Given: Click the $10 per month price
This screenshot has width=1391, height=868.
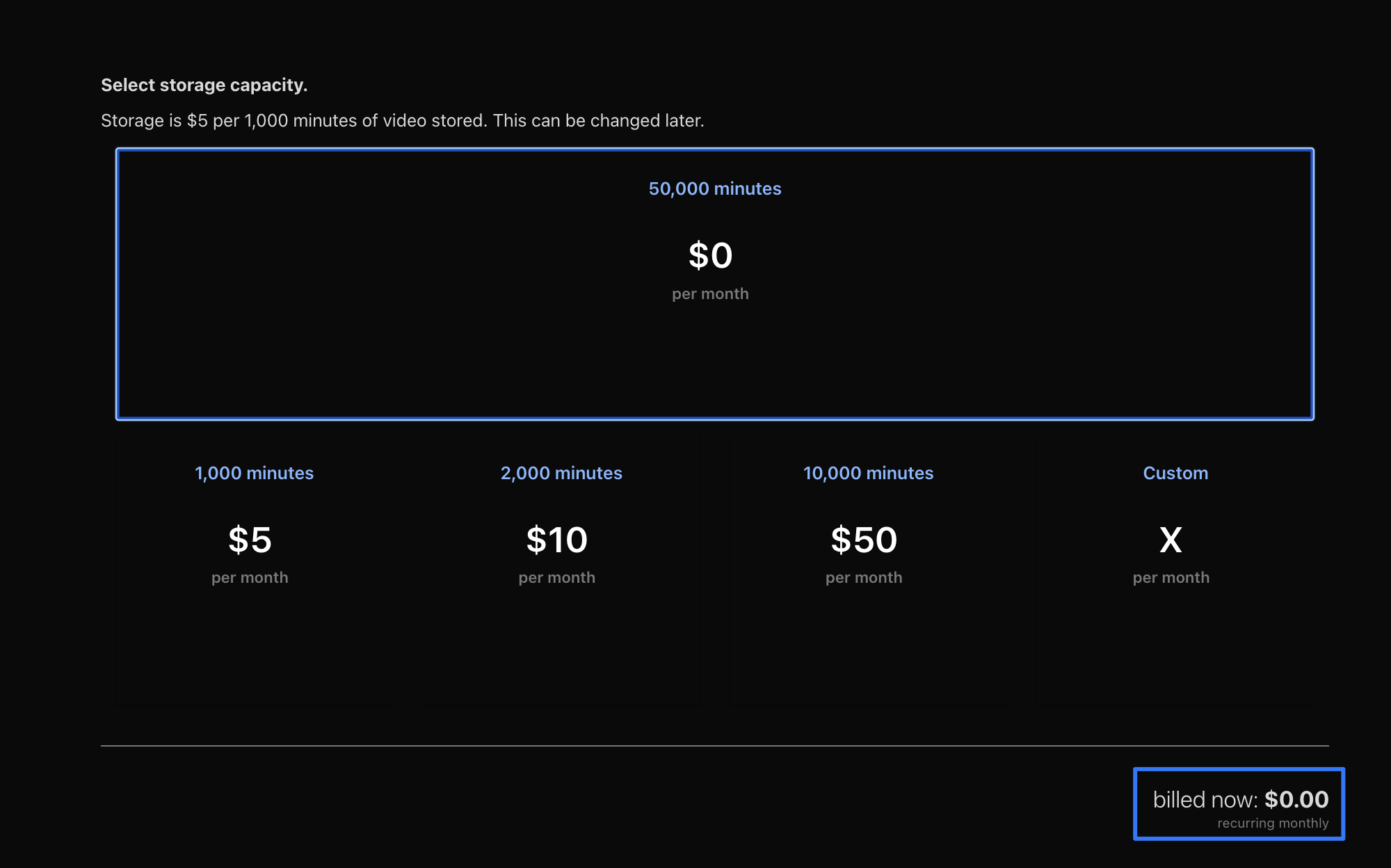Looking at the screenshot, I should [556, 540].
